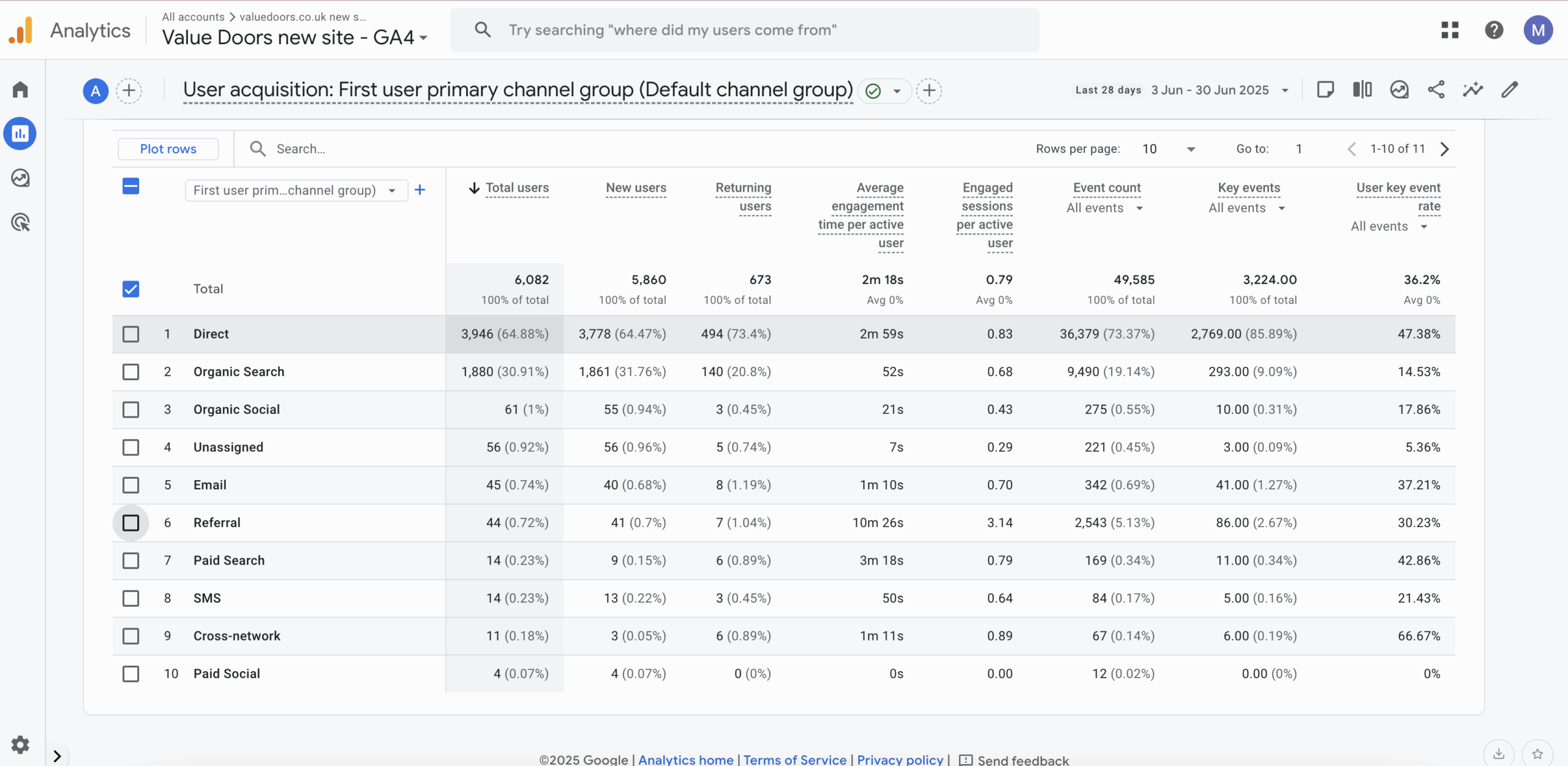
Task: Add filter using plus circle beside report title
Action: [x=929, y=91]
